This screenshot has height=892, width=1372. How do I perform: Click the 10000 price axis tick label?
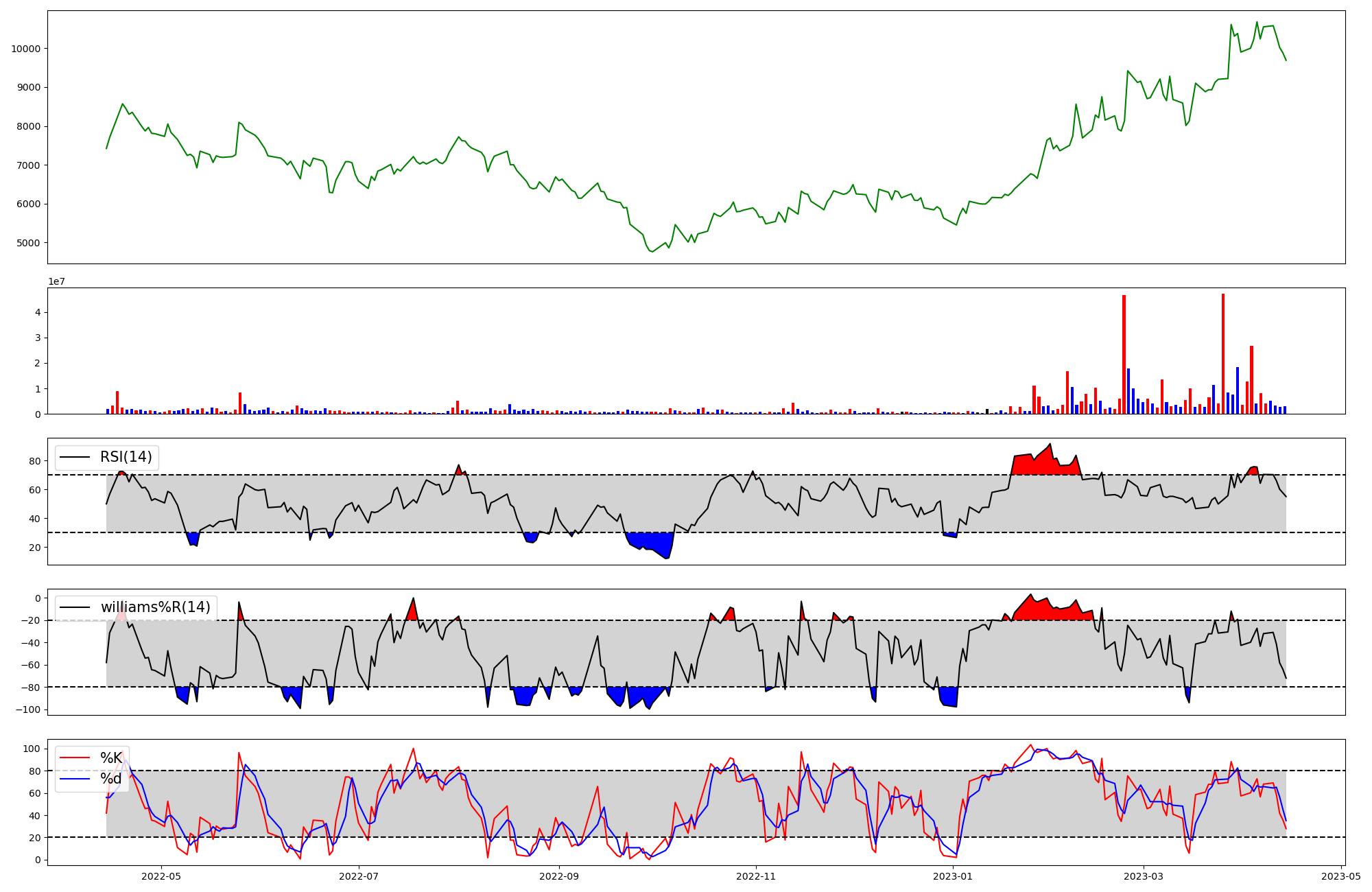click(26, 49)
